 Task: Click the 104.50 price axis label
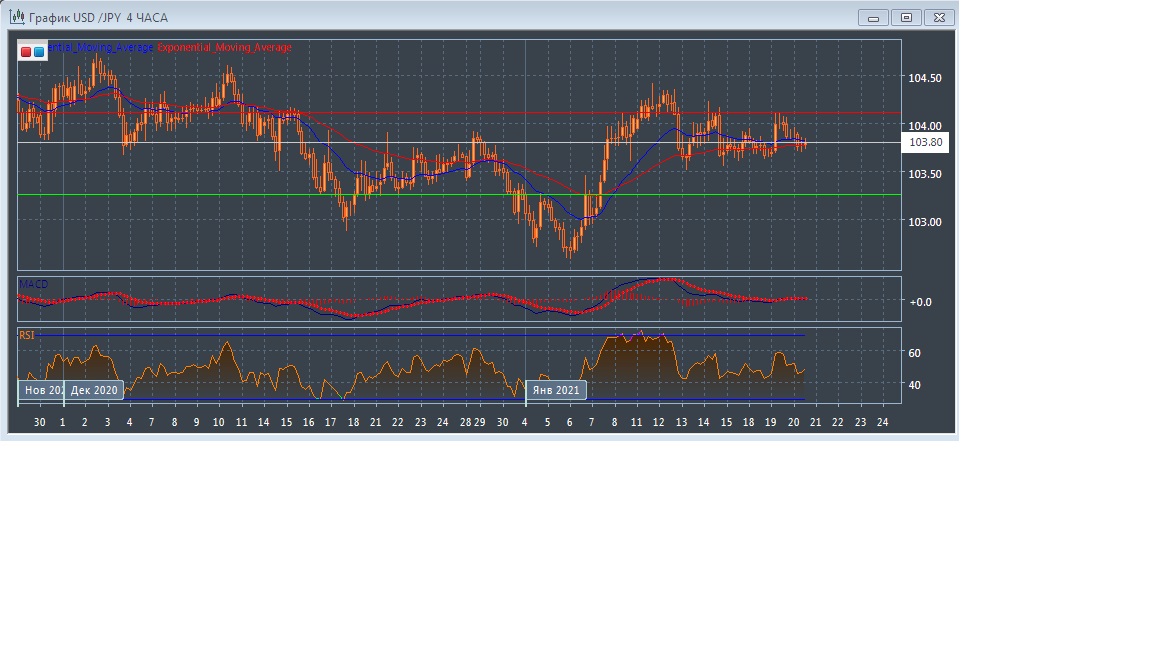(x=924, y=78)
